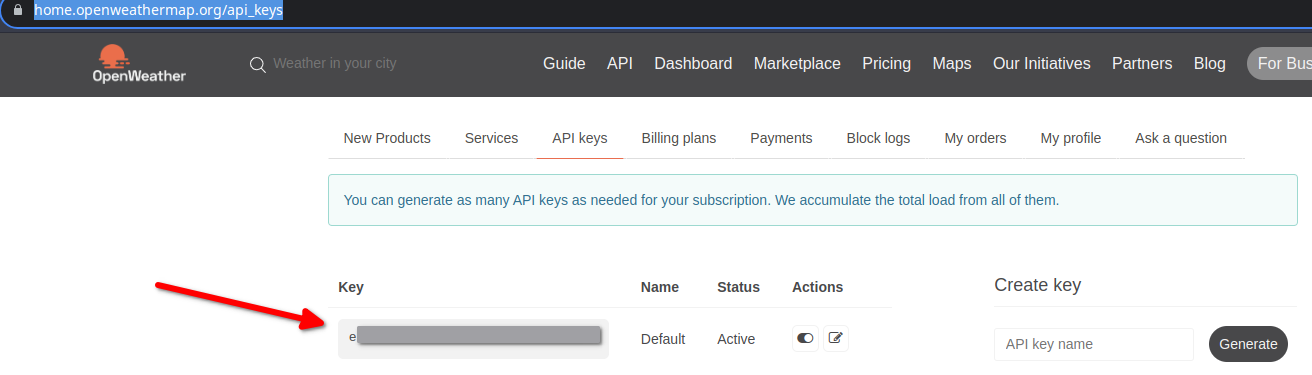Viewport: 1312px width, 375px height.
Task: Open the Blog link
Action: (x=1210, y=63)
